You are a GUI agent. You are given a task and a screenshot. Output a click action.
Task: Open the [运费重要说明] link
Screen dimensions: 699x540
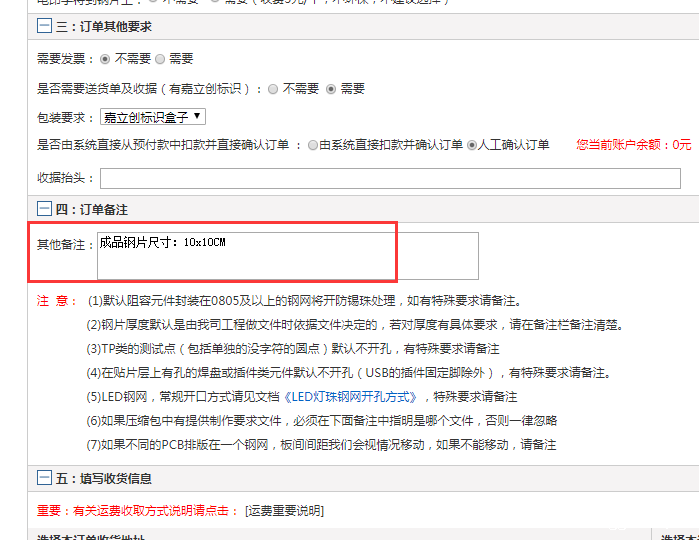coord(284,511)
